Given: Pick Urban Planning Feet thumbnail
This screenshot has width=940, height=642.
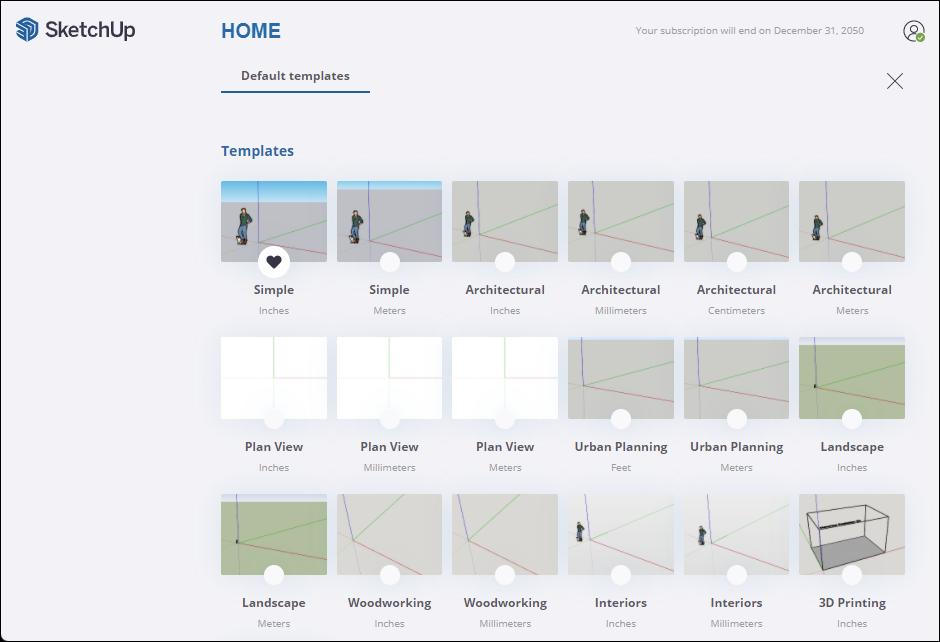Looking at the screenshot, I should click(x=620, y=376).
